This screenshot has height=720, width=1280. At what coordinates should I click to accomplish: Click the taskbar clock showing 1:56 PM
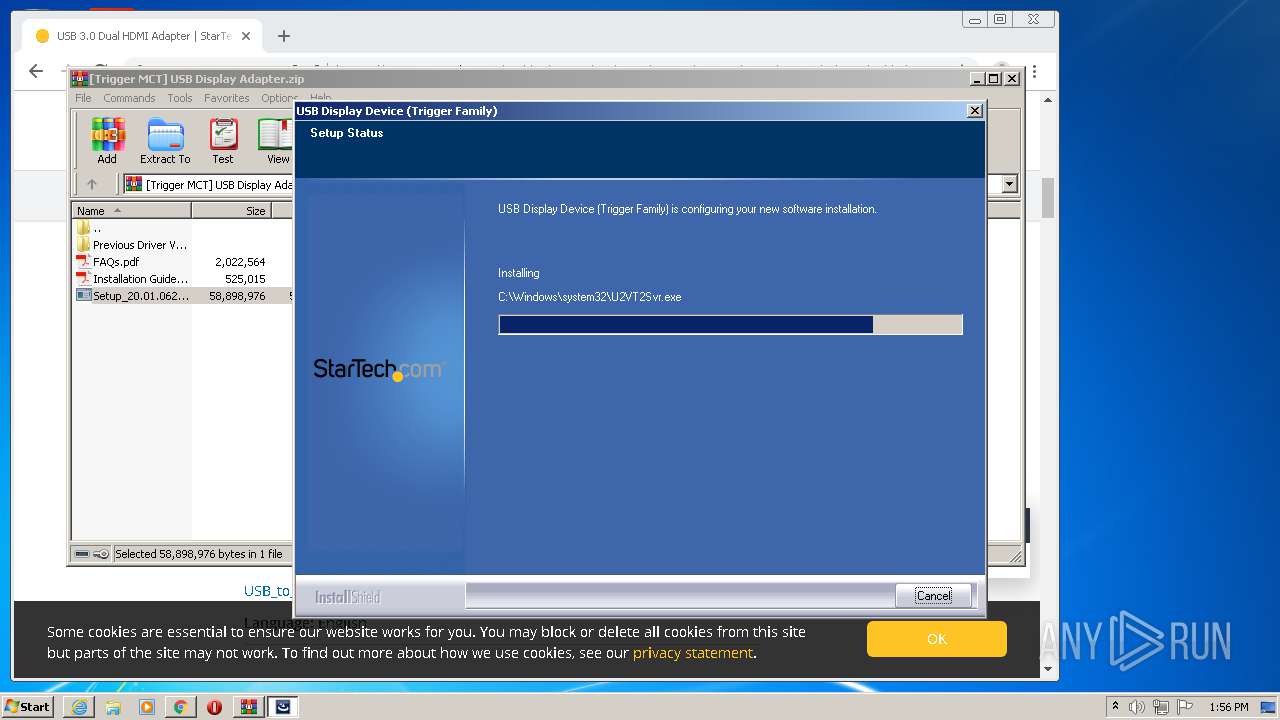(1228, 707)
